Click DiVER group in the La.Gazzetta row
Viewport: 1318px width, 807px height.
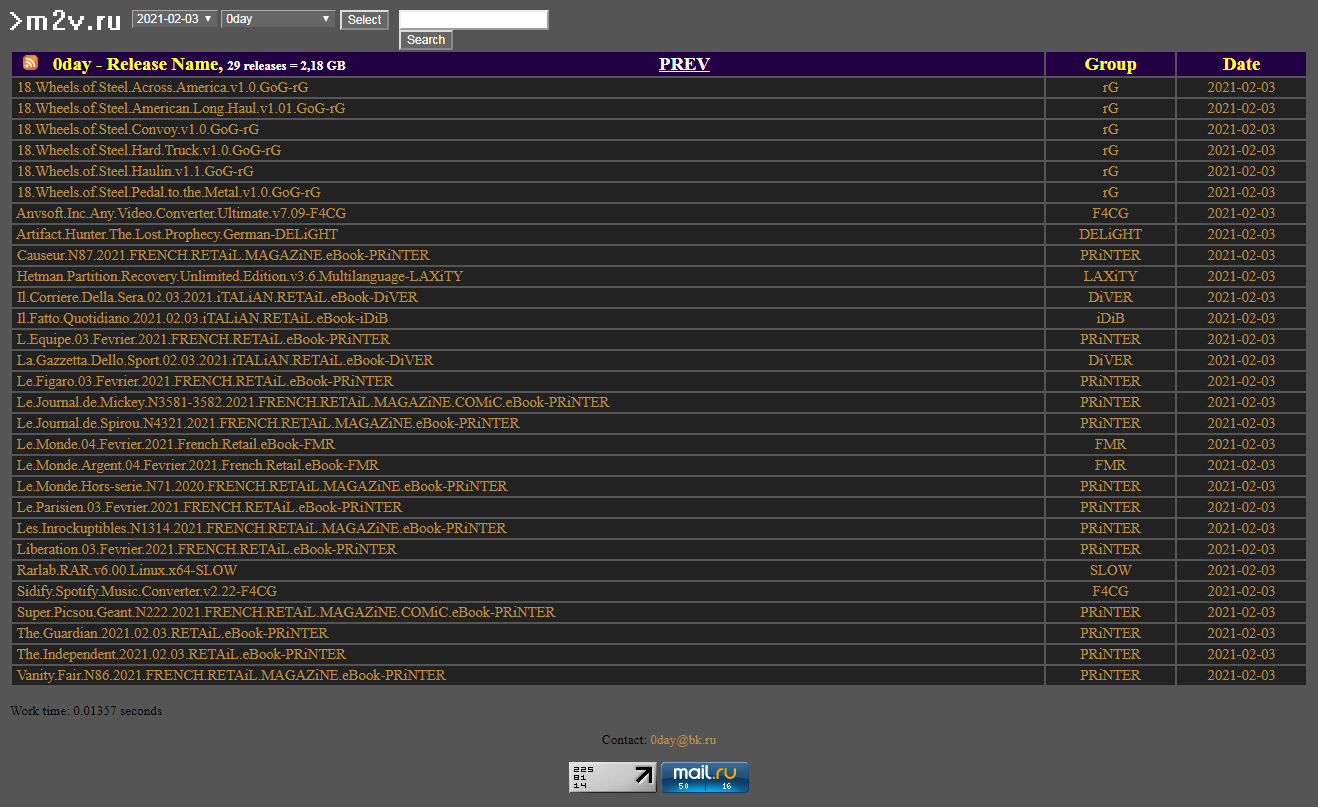(x=1110, y=360)
